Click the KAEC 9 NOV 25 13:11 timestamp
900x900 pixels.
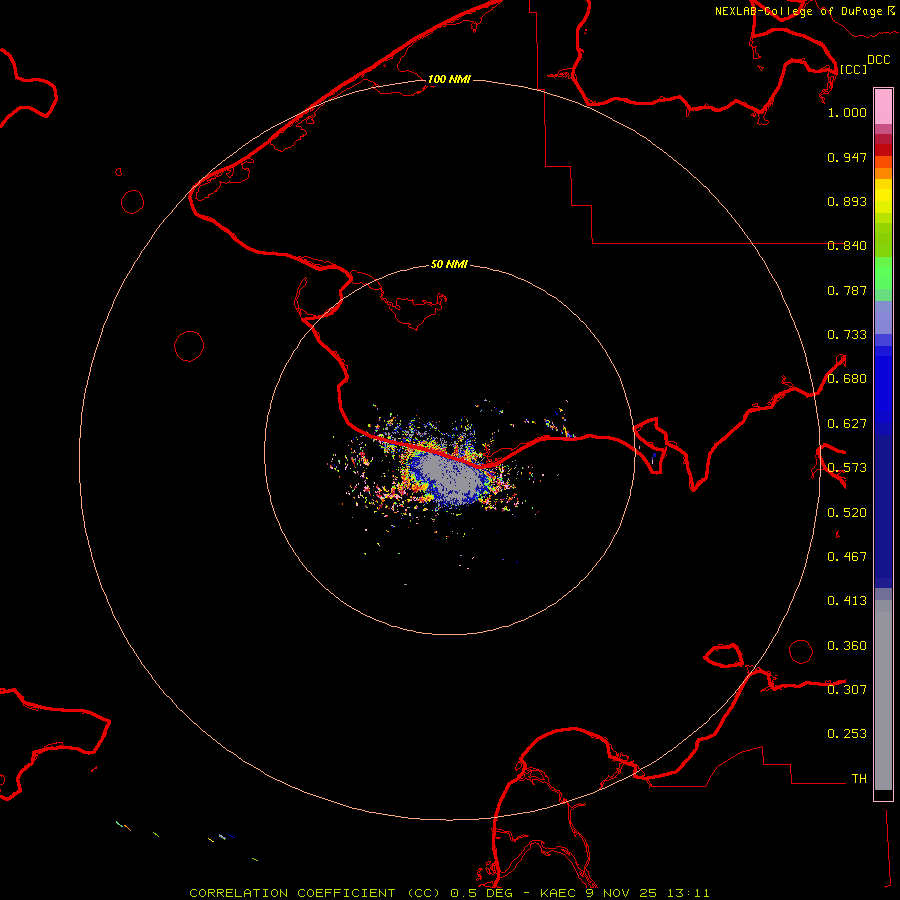click(x=625, y=892)
